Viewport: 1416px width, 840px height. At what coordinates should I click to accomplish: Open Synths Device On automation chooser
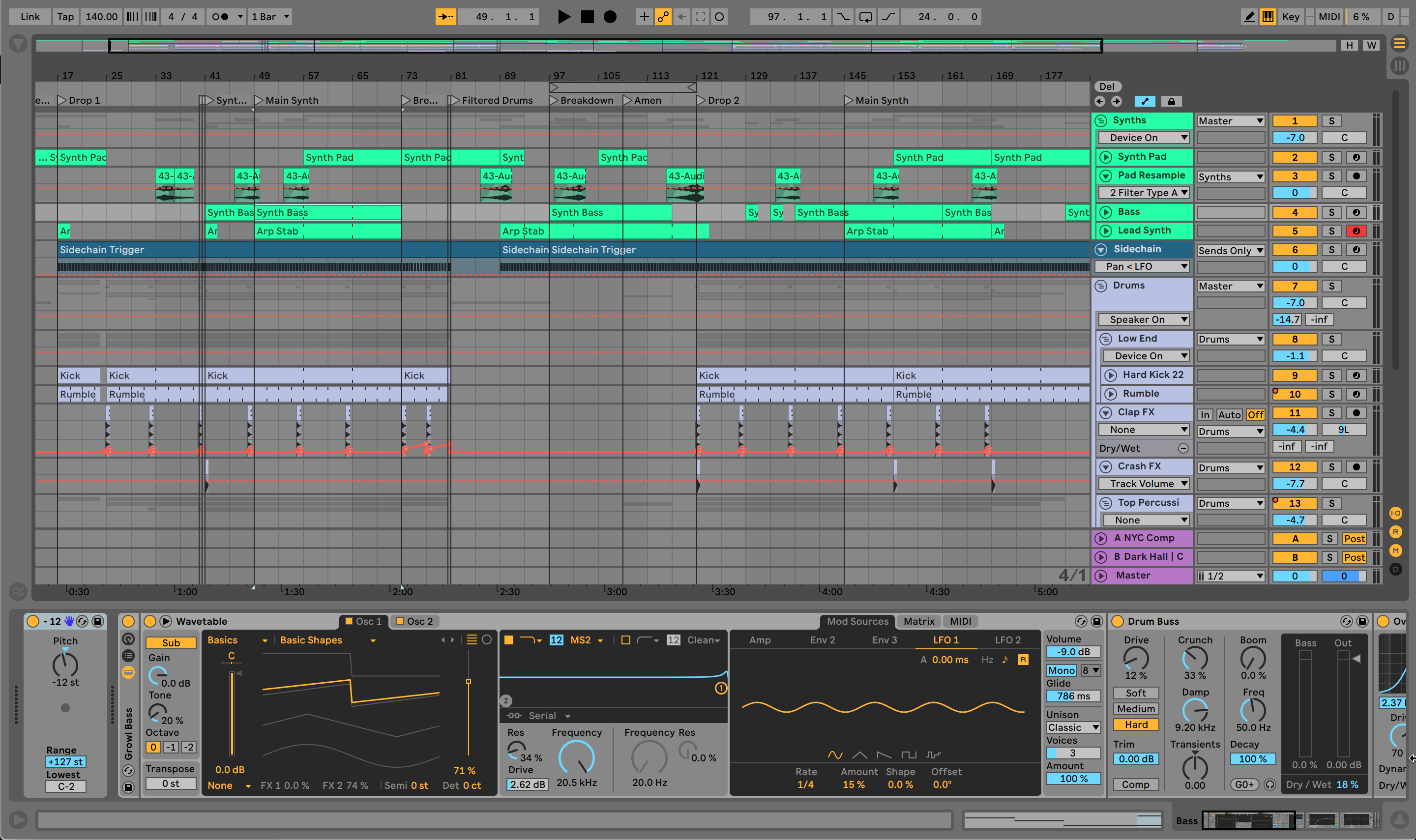pos(1143,138)
